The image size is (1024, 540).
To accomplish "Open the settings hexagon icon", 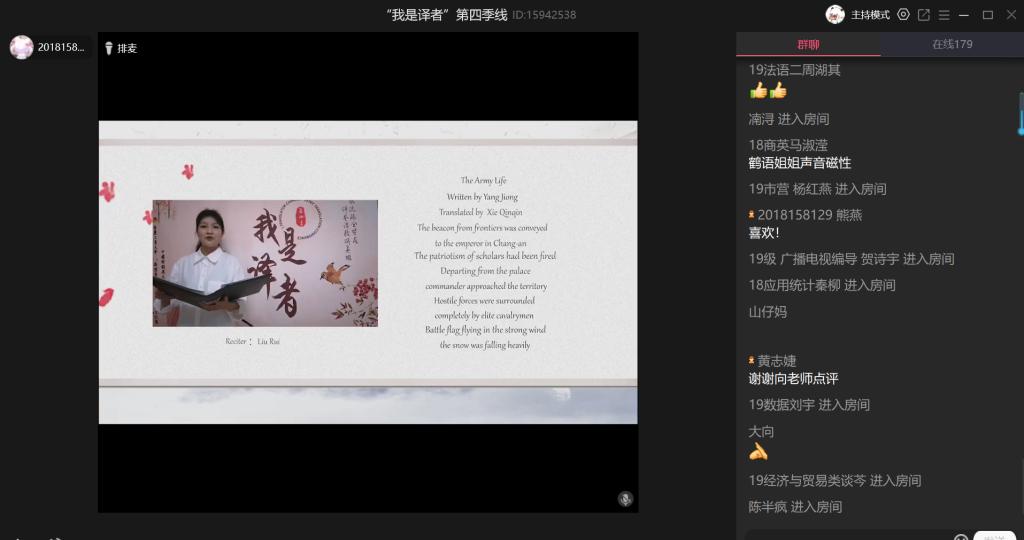I will pos(903,14).
